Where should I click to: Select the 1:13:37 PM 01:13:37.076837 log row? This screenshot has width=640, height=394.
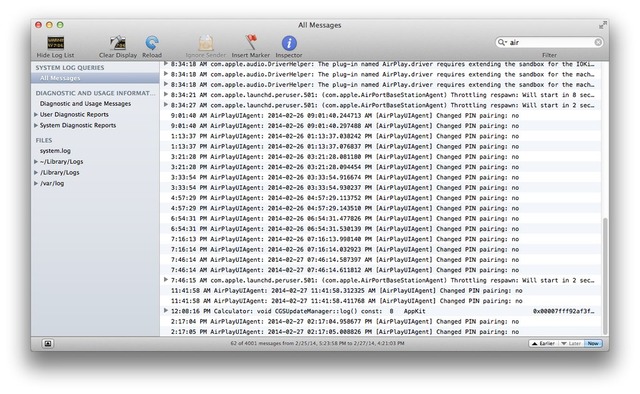(381, 146)
